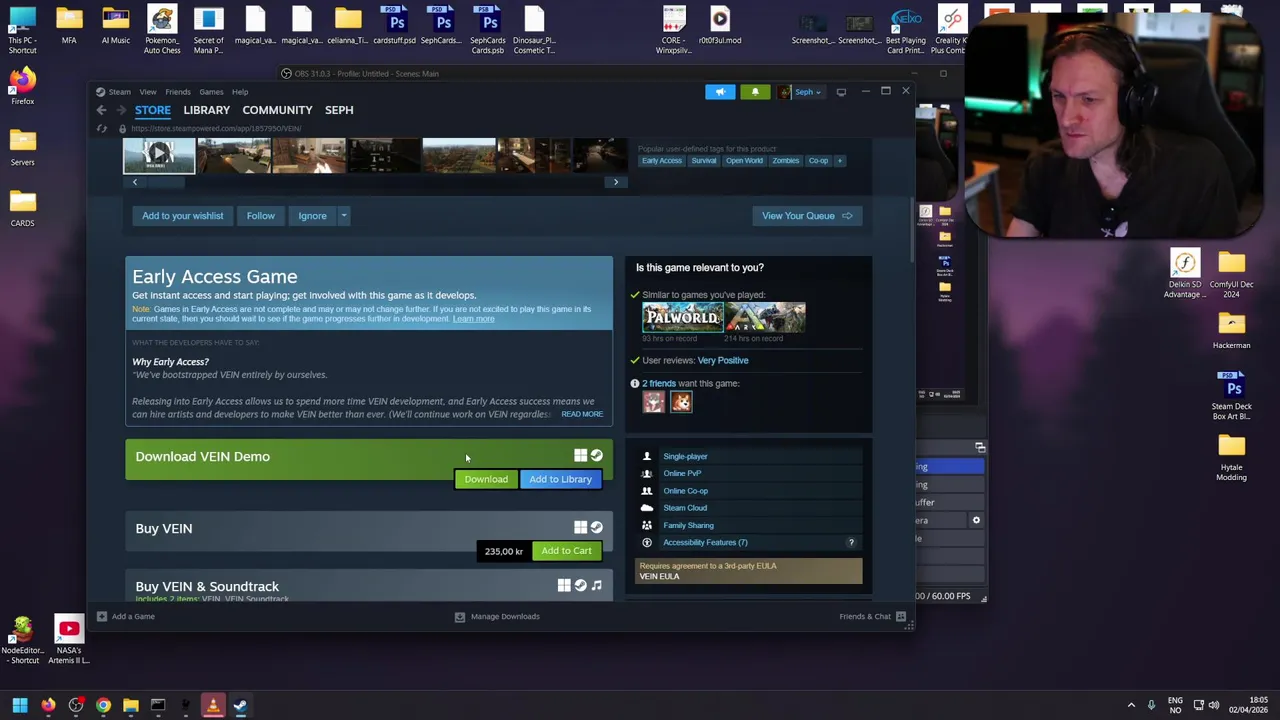Open the Ignore options dropdown arrow
This screenshot has height=720, width=1280.
343,216
